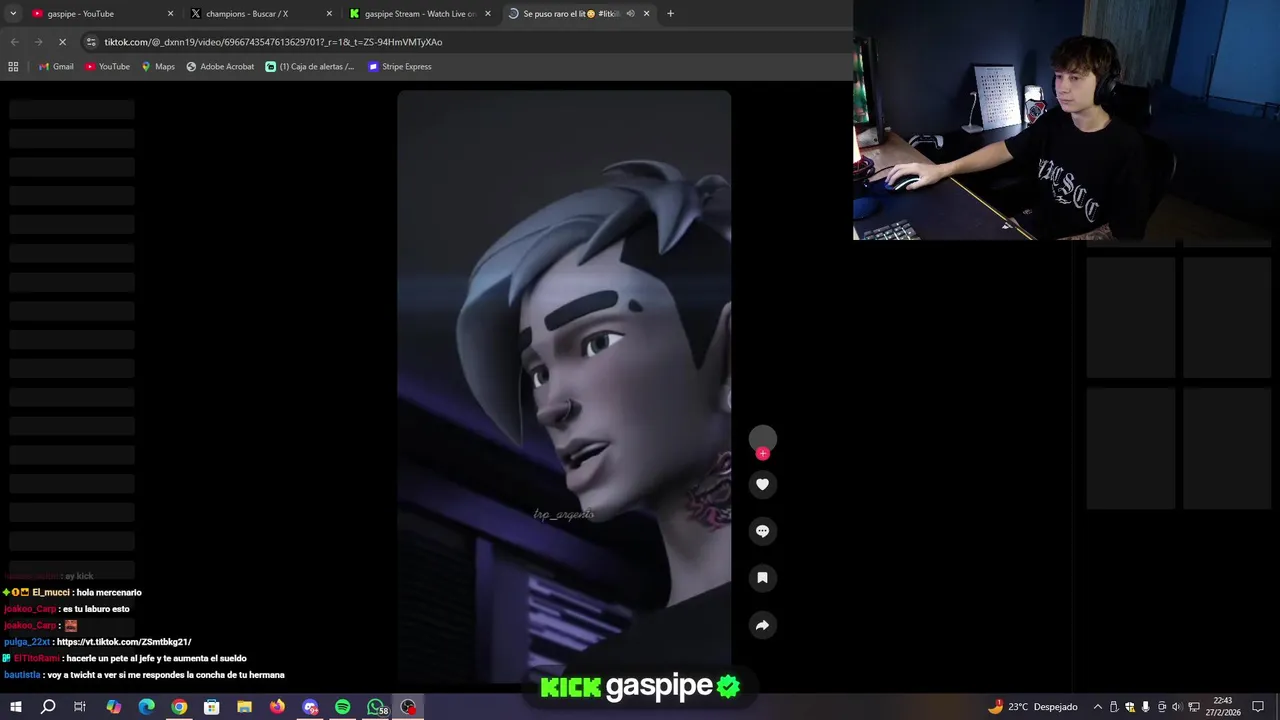The width and height of the screenshot is (1280, 720).
Task: Switch to Google Chrome in the taskbar
Action: tap(179, 707)
